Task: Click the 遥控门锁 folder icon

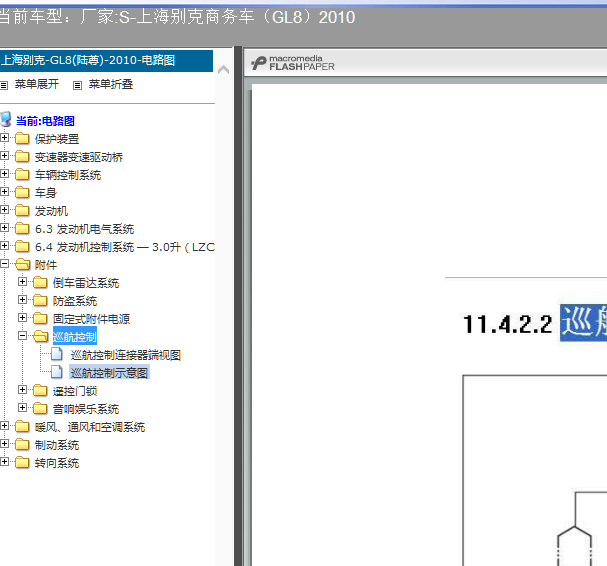Action: pyautogui.click(x=40, y=390)
